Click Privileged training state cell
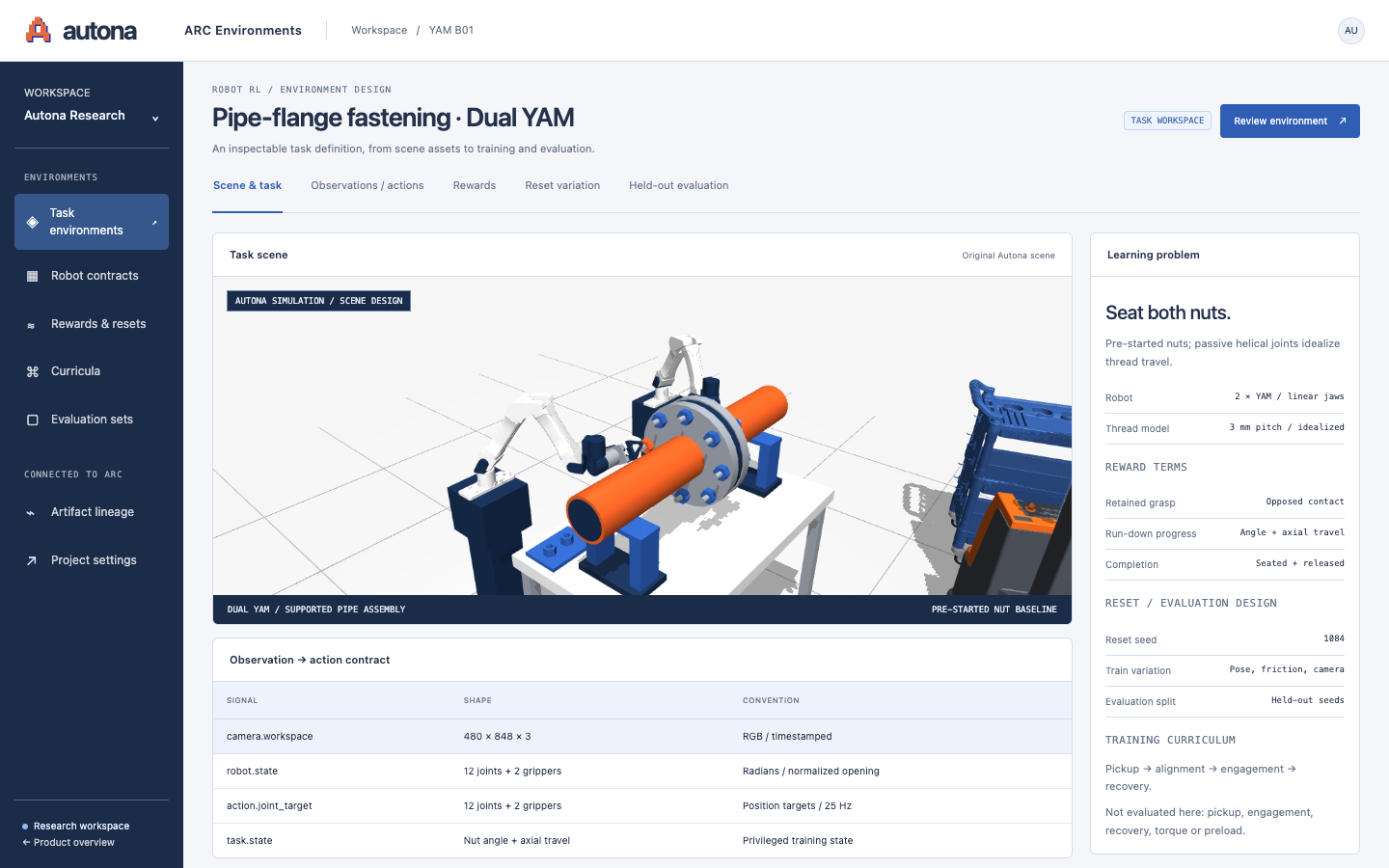Image resolution: width=1389 pixels, height=868 pixels. coord(798,841)
